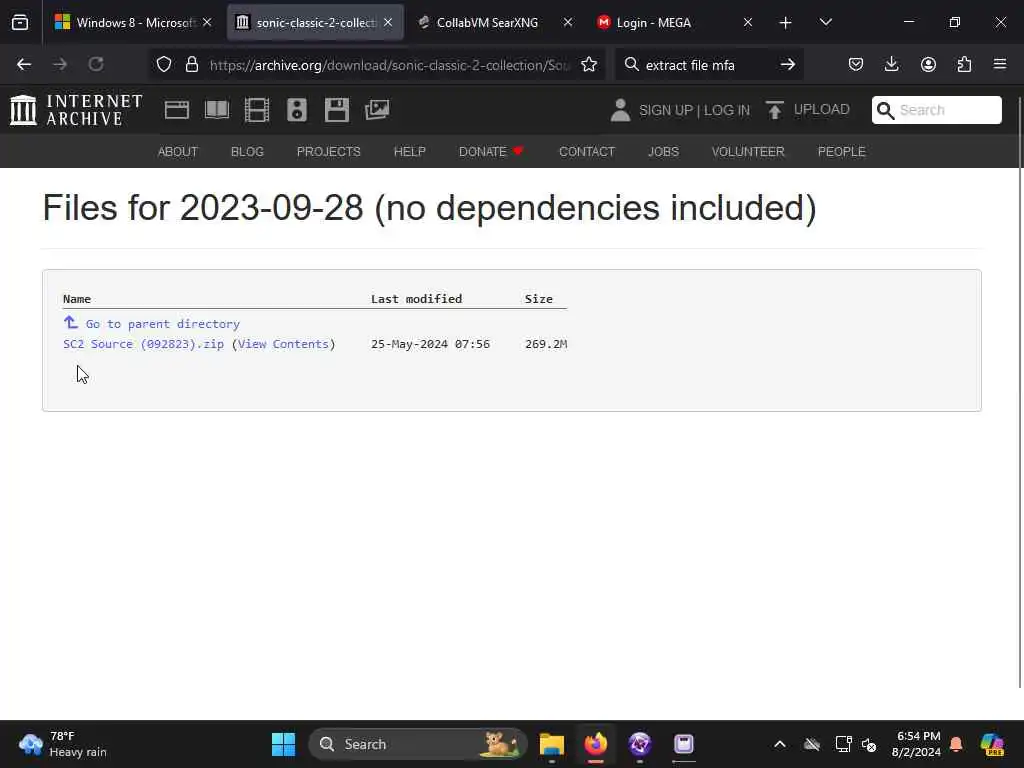The height and width of the screenshot is (768, 1024).
Task: Open the tracking protection shield
Action: [164, 65]
